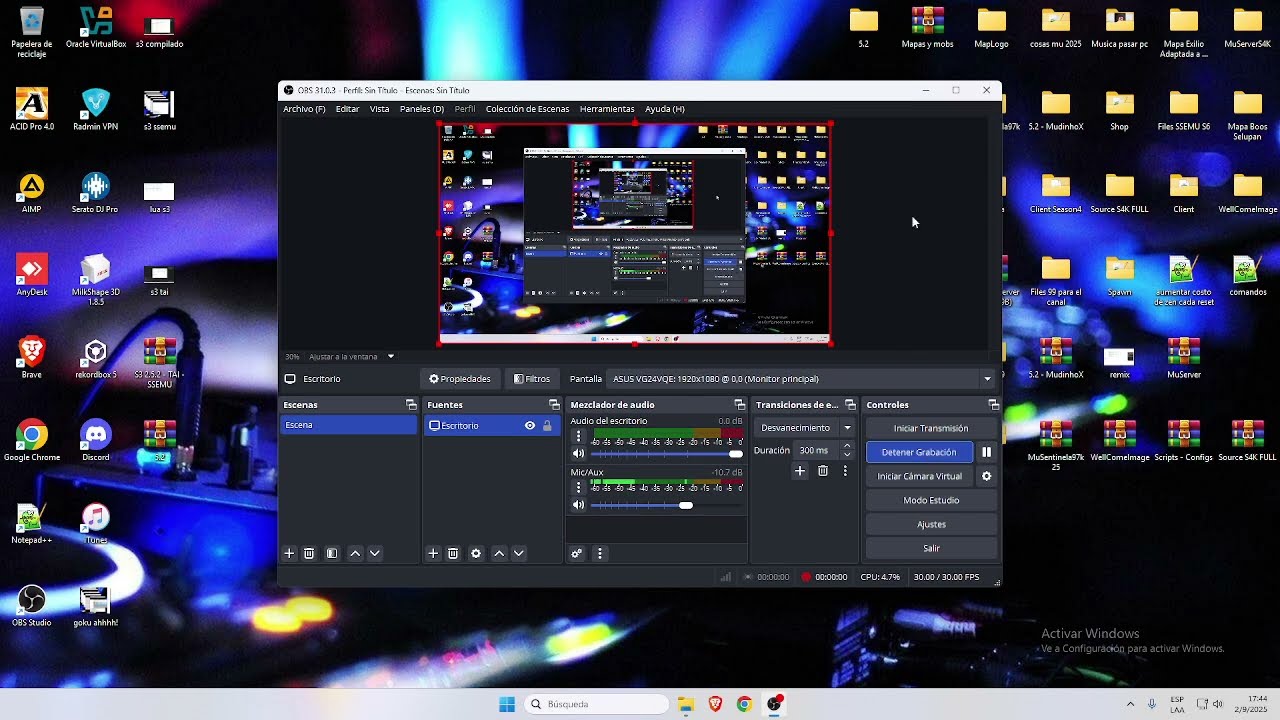Mute the Mic/Aux channel
Screen dimensions: 1280x720
coord(578,505)
